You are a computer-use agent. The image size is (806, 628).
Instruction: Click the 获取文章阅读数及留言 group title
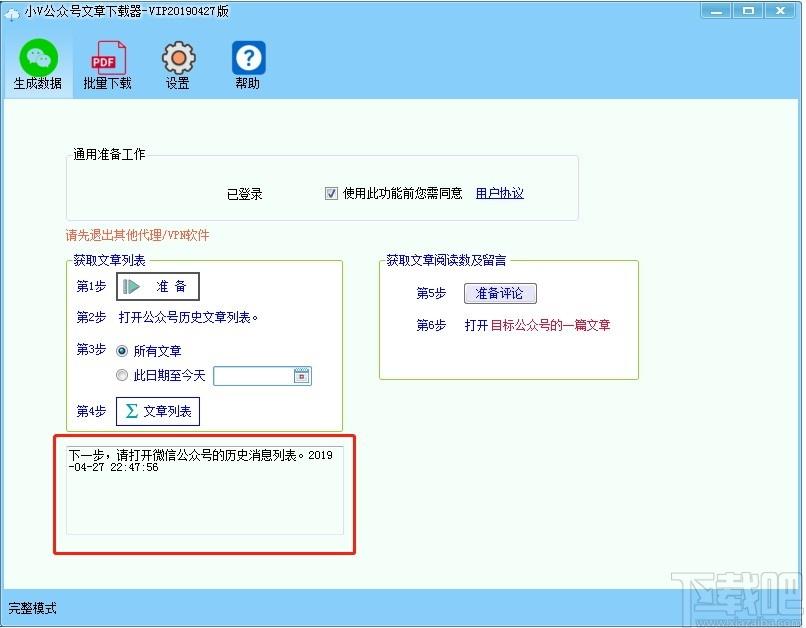click(446, 261)
